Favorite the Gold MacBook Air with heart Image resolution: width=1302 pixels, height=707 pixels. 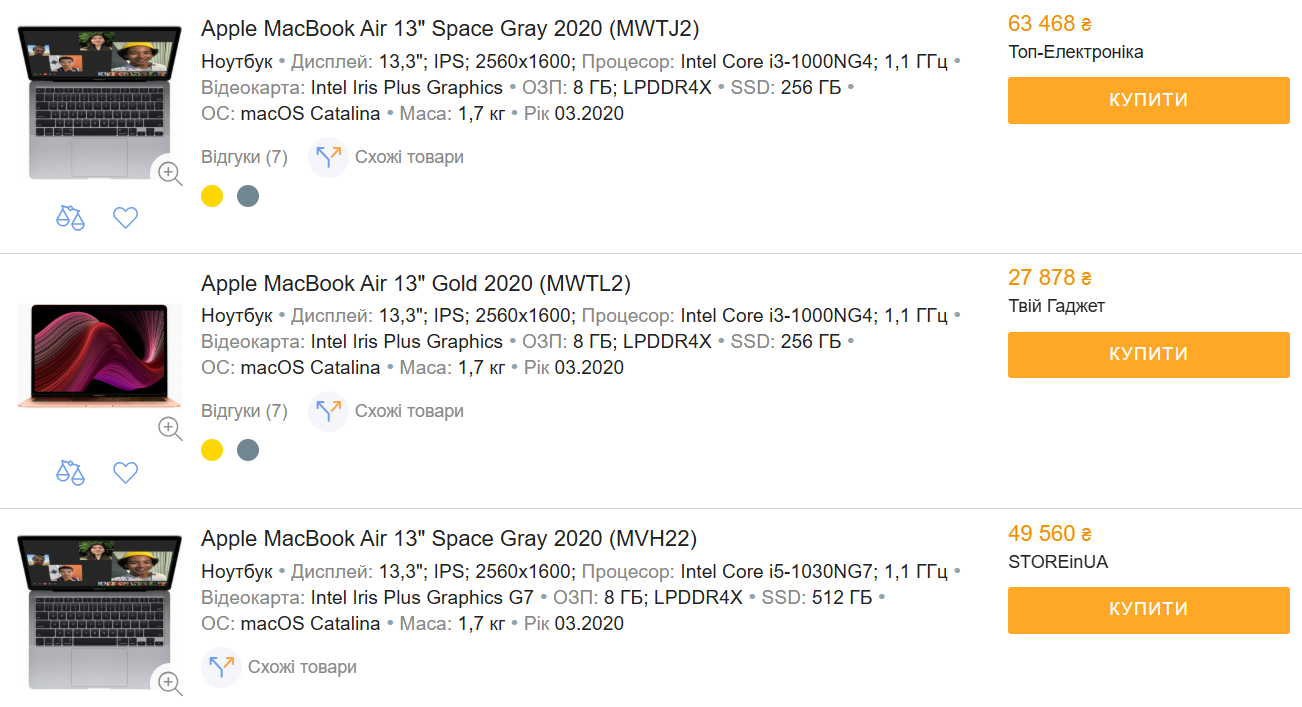click(x=125, y=472)
